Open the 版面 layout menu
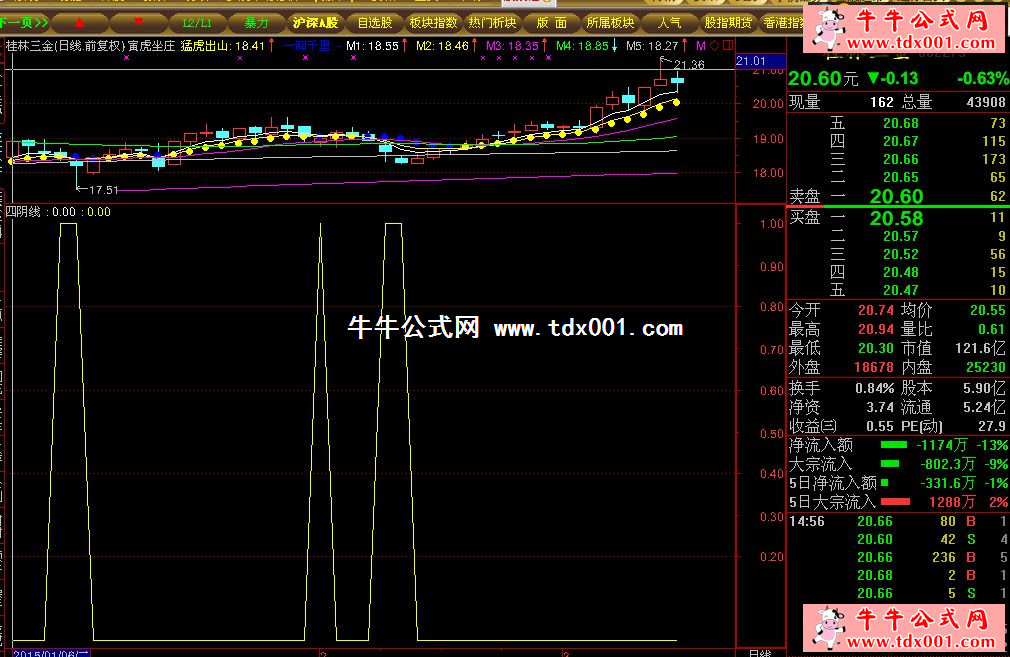1010x657 pixels. click(551, 22)
